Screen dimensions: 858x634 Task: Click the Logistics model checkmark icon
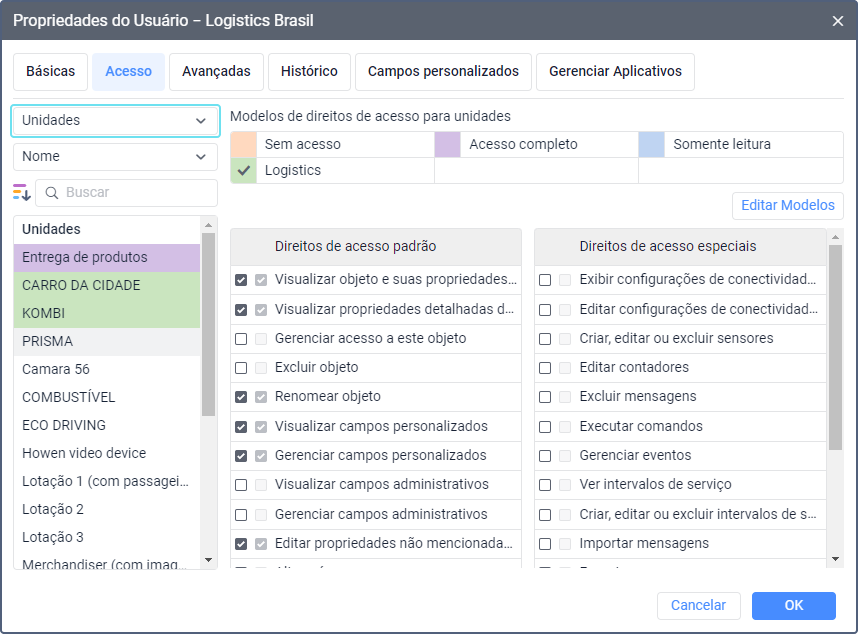pos(243,171)
